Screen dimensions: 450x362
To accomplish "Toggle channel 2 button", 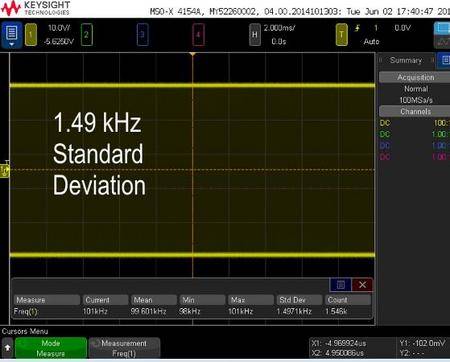I will [86, 35].
